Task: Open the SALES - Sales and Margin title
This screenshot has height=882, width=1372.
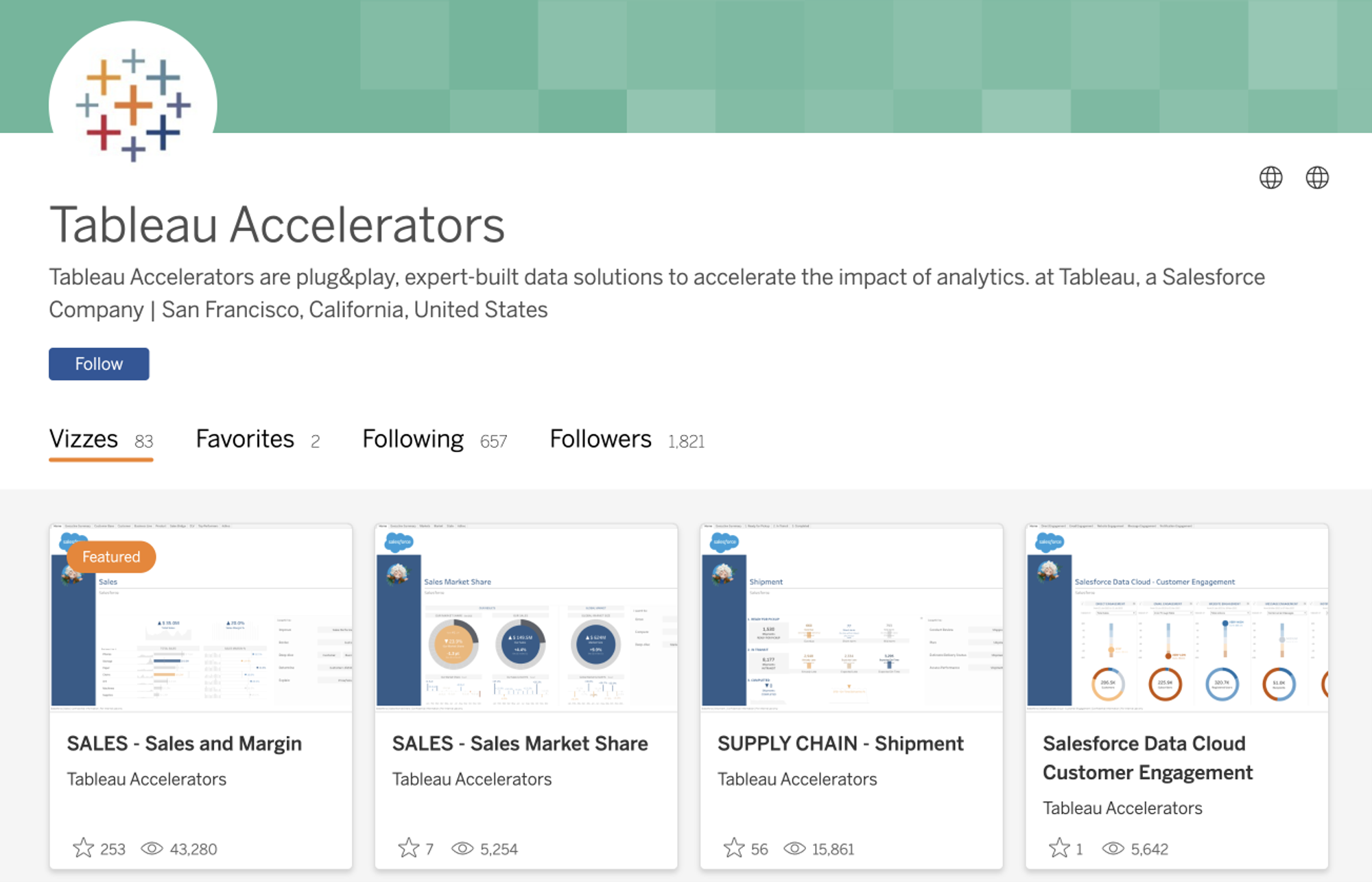Action: (x=185, y=743)
